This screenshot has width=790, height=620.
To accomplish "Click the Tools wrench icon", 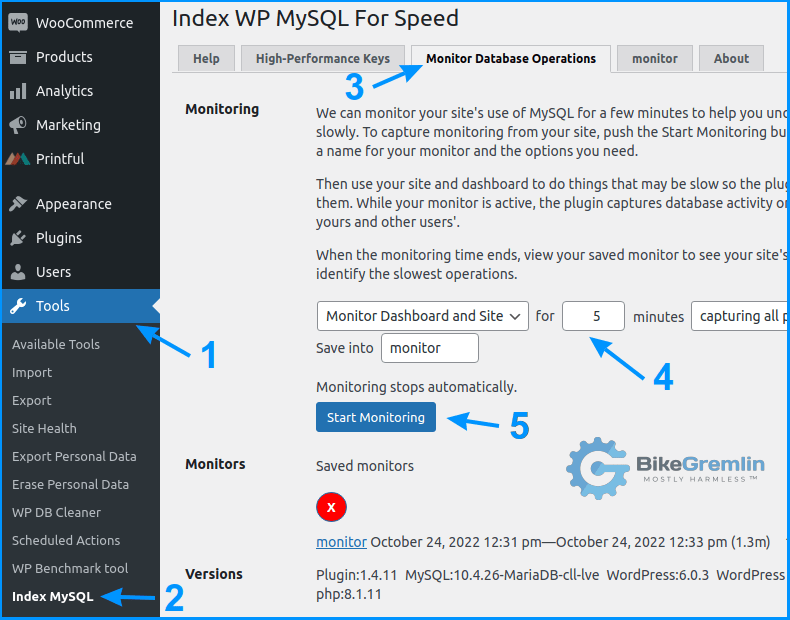I will tap(18, 306).
